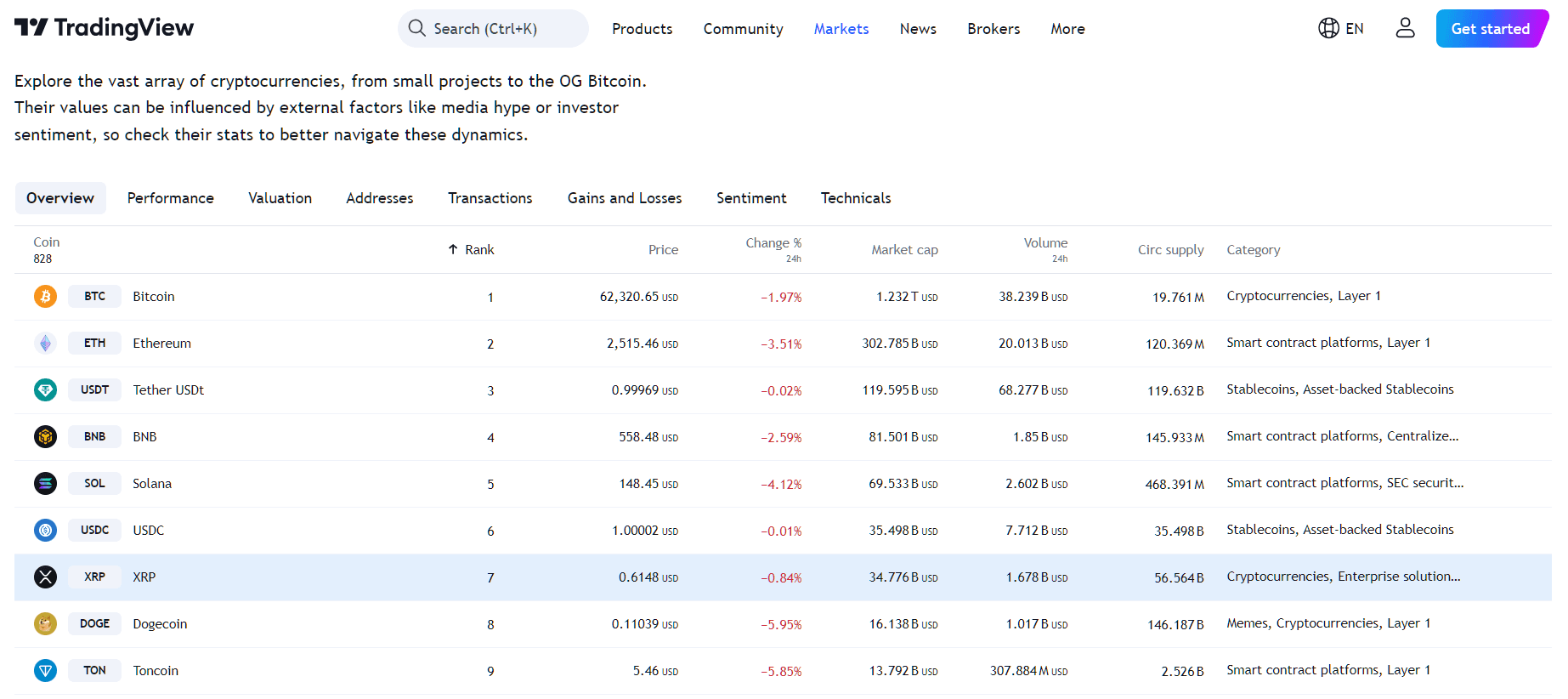Click the BTC ticker badge
Screen dimensions: 1568x699
point(94,296)
